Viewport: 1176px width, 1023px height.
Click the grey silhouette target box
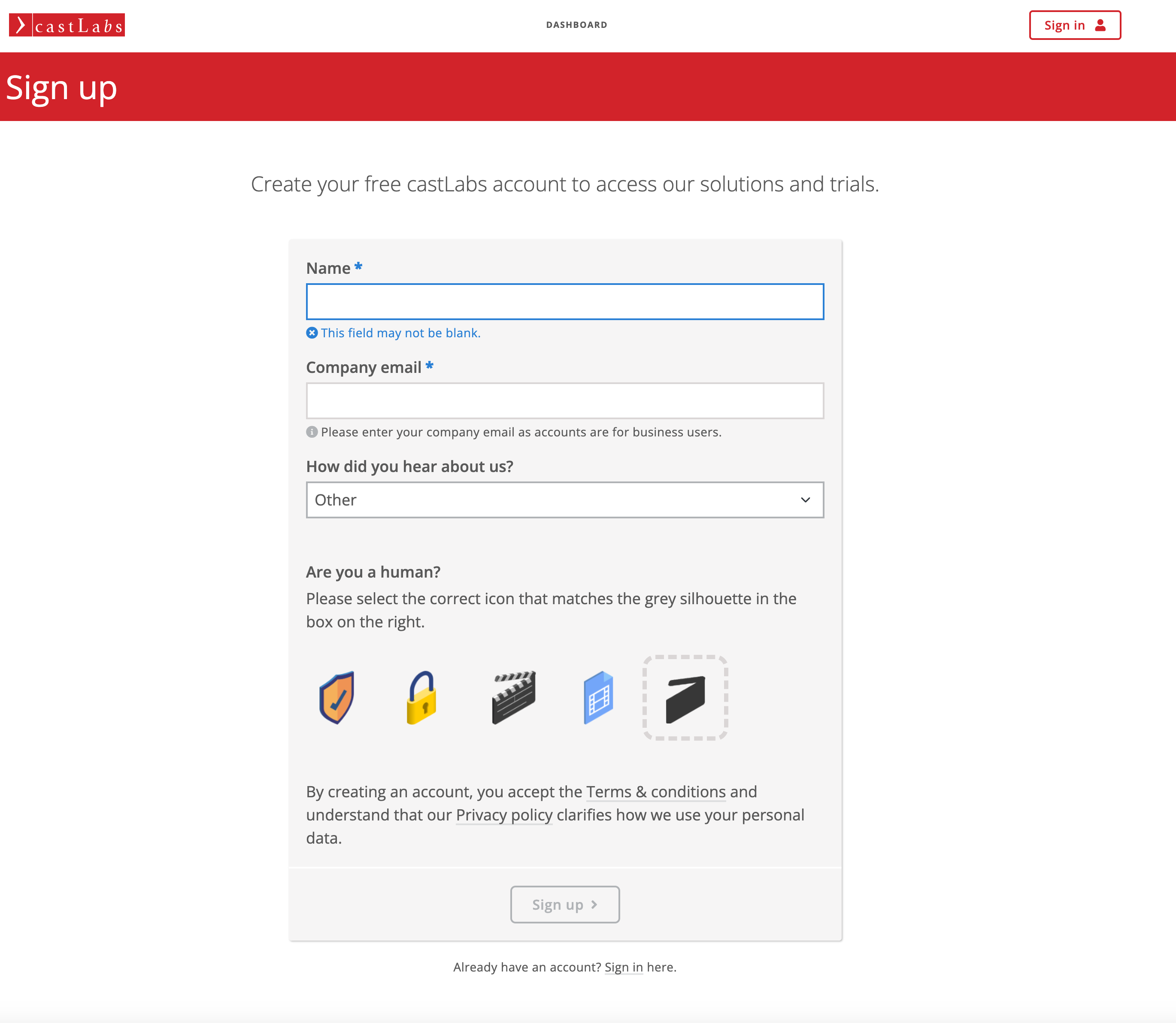click(x=685, y=697)
